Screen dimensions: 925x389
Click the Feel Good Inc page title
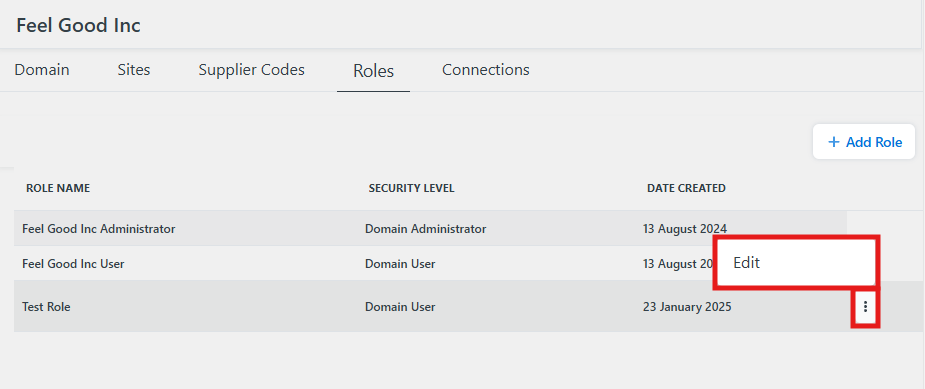click(x=78, y=25)
